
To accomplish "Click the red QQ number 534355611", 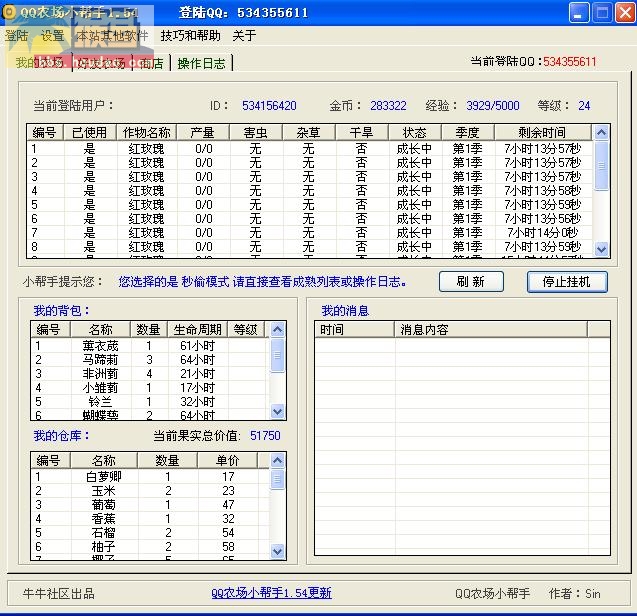I will click(x=570, y=62).
